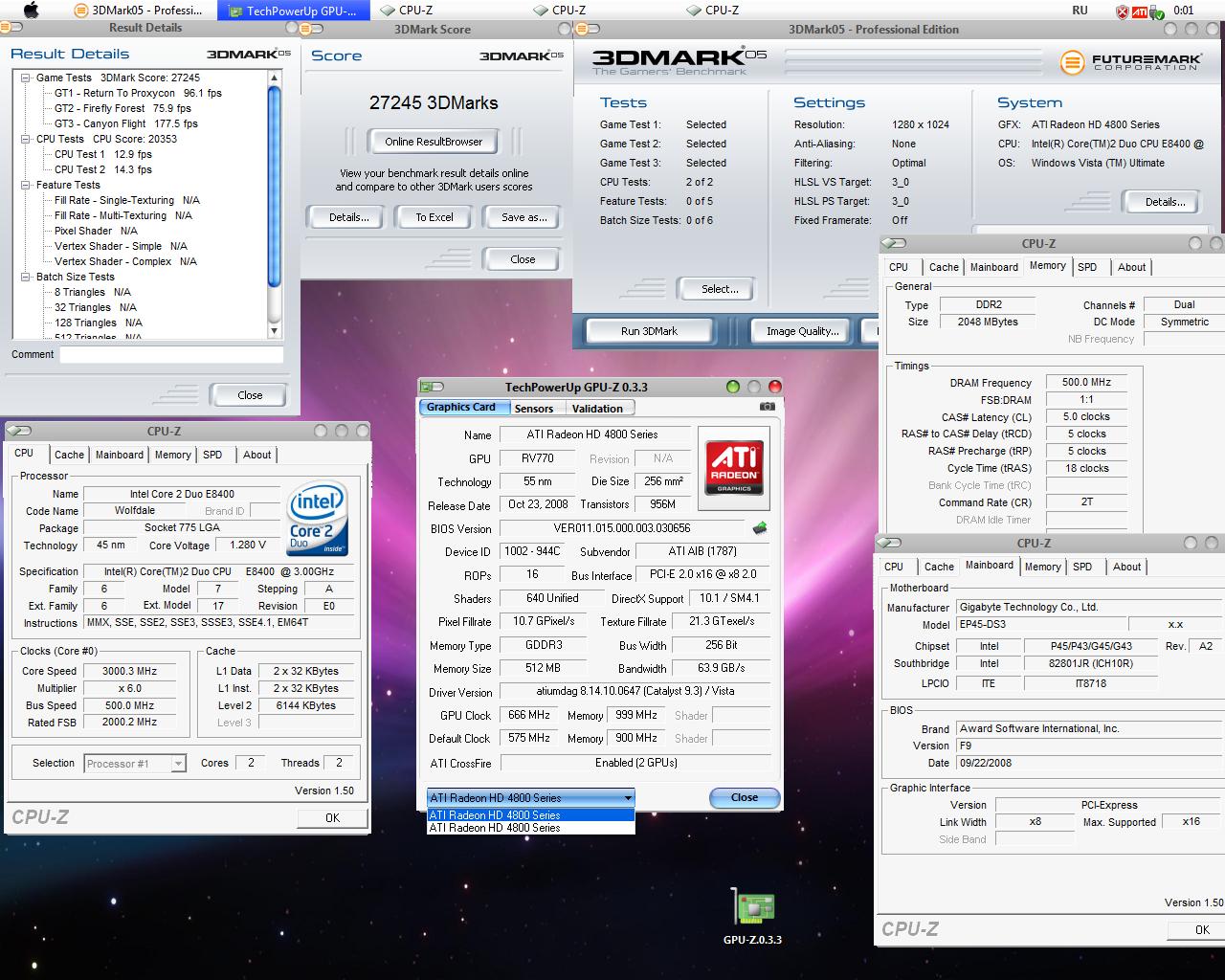The height and width of the screenshot is (980, 1225).
Task: Toggle the pill button in CPU-Z Memory window title bar
Action: [895, 244]
